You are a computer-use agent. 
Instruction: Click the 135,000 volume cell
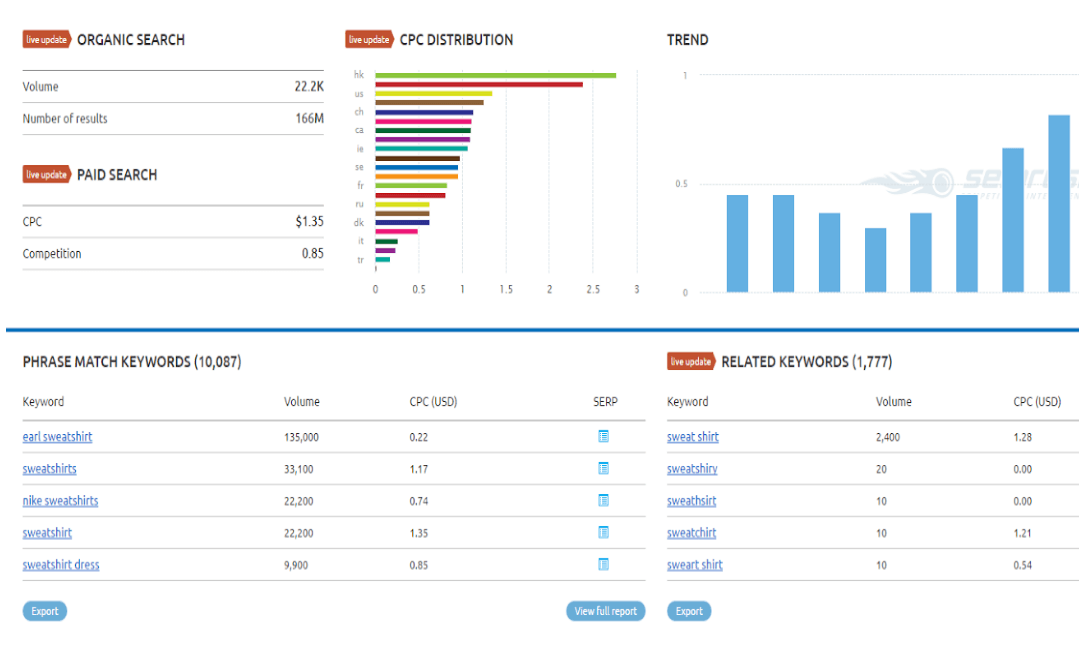301,437
